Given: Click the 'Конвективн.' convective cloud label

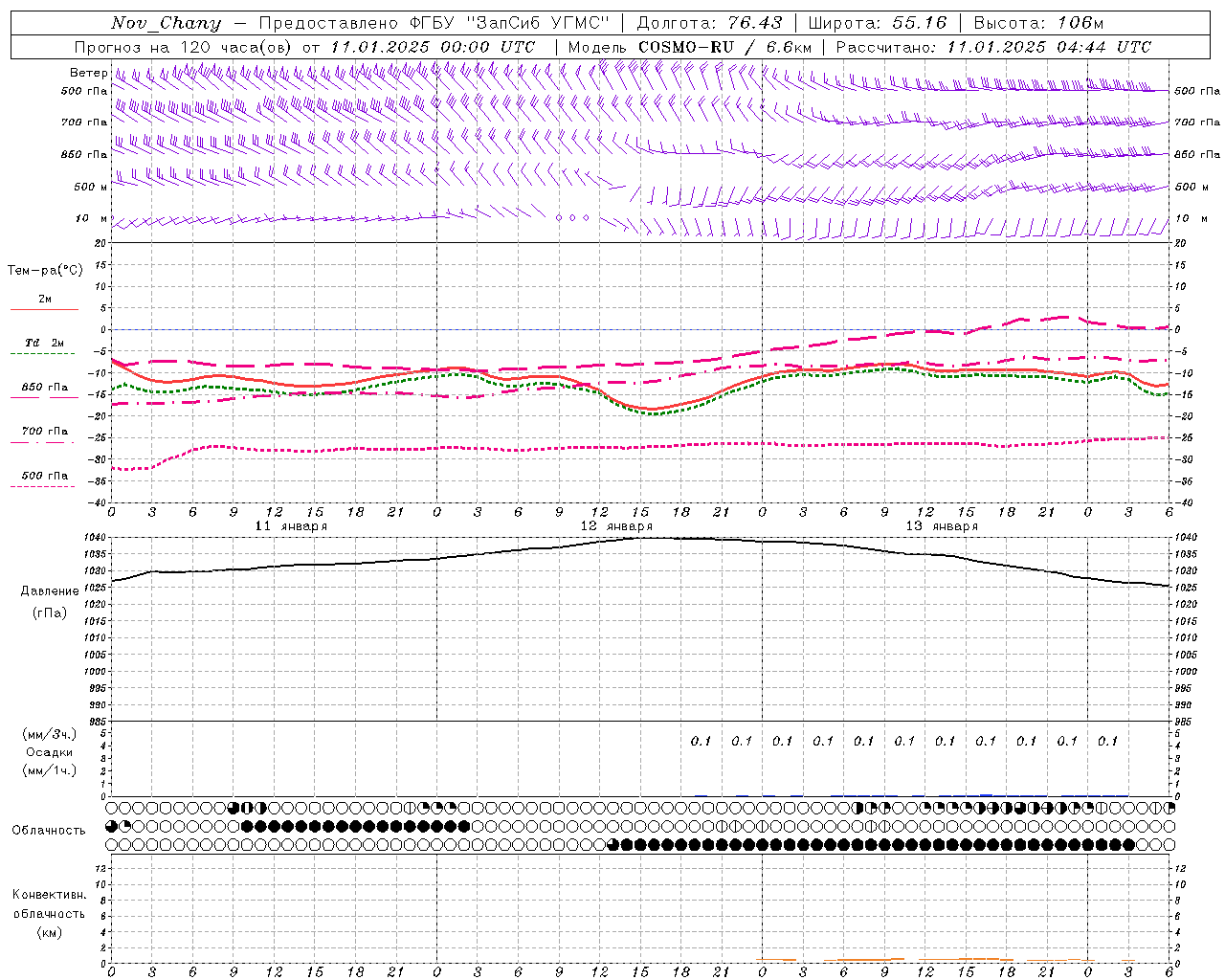Looking at the screenshot, I should tap(49, 895).
